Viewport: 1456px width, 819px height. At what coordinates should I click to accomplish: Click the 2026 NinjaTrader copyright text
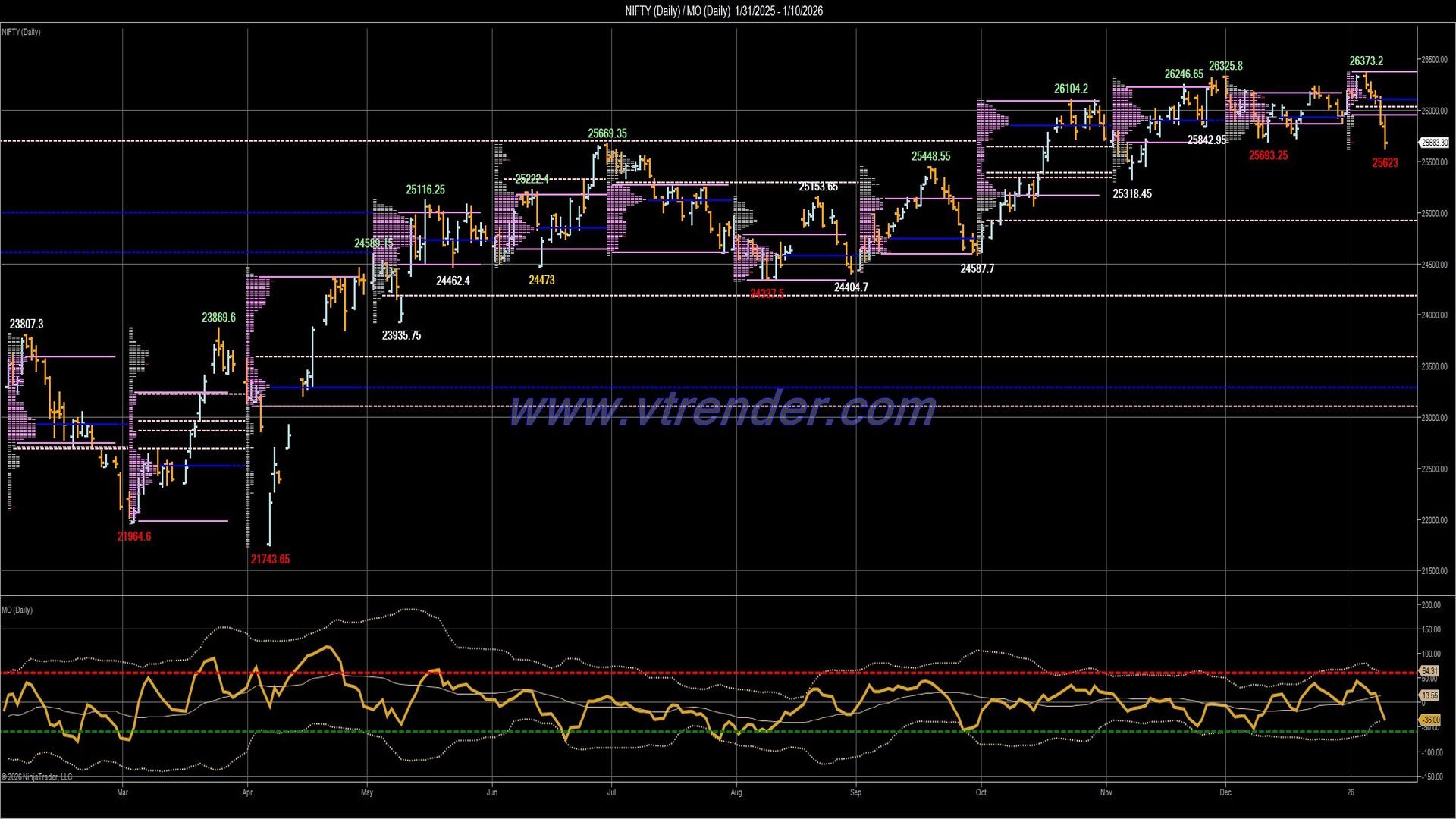pyautogui.click(x=36, y=777)
